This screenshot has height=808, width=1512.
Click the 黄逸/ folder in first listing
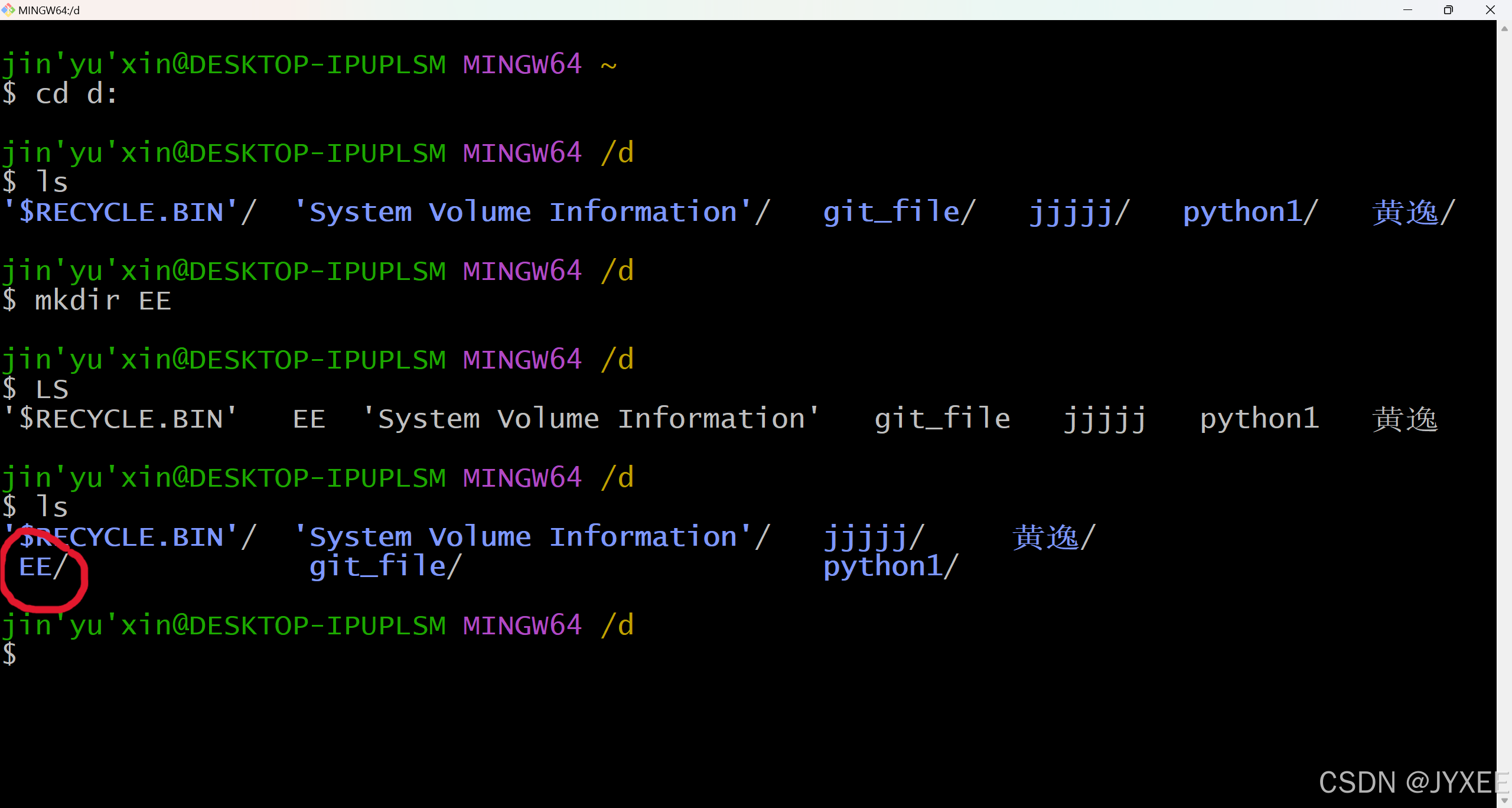pyautogui.click(x=1414, y=212)
